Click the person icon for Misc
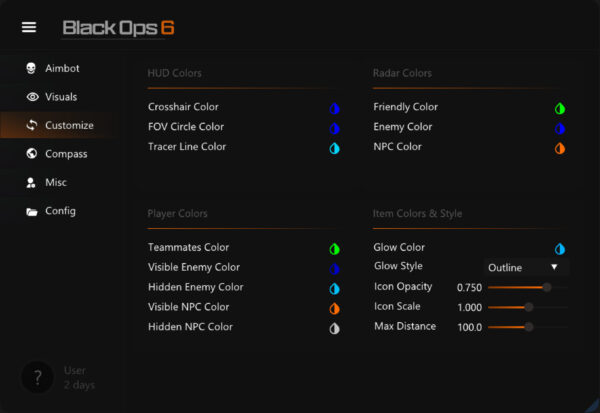This screenshot has height=413, width=600. click(x=32, y=183)
